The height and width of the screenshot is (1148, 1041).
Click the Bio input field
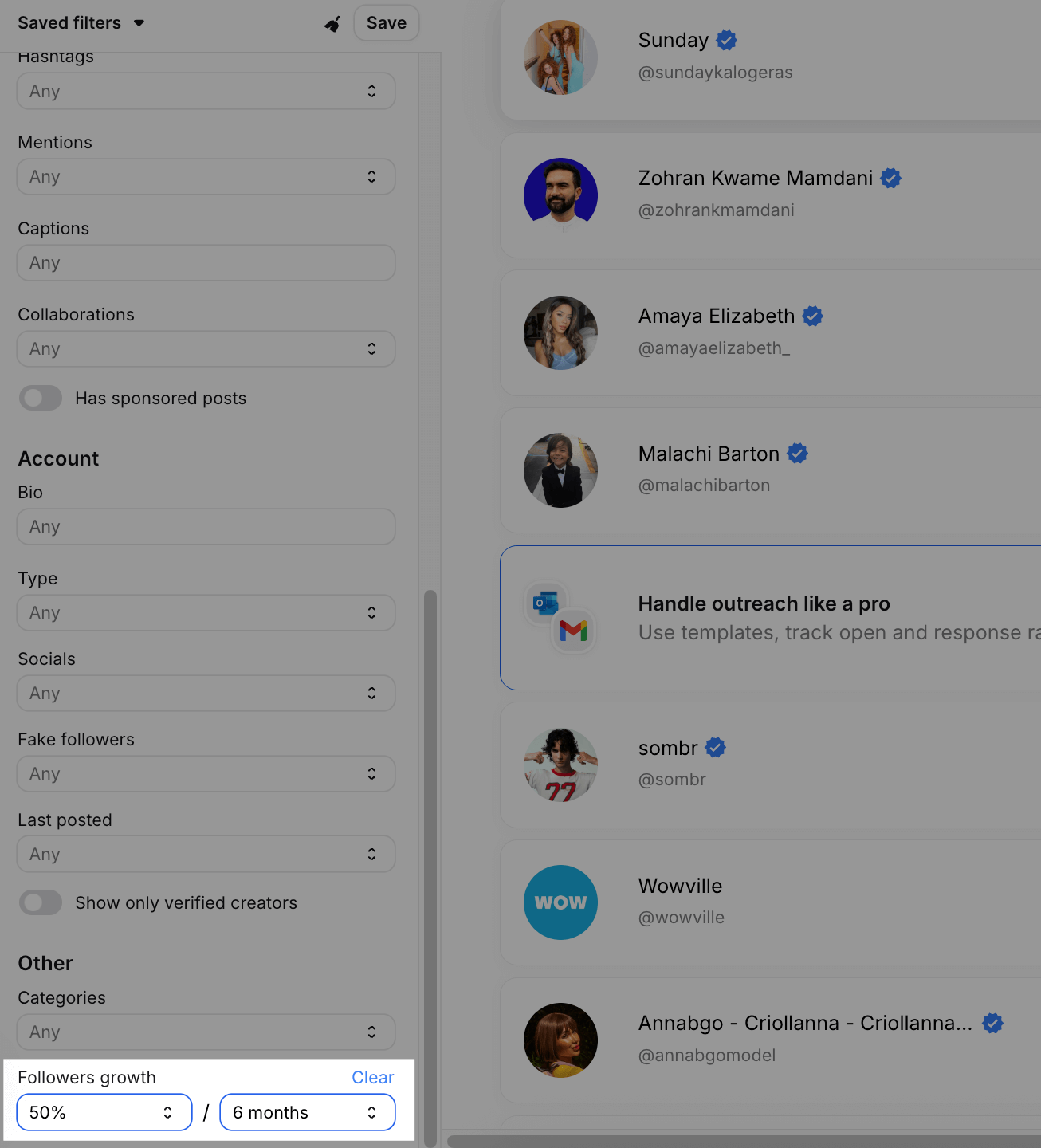click(x=206, y=526)
